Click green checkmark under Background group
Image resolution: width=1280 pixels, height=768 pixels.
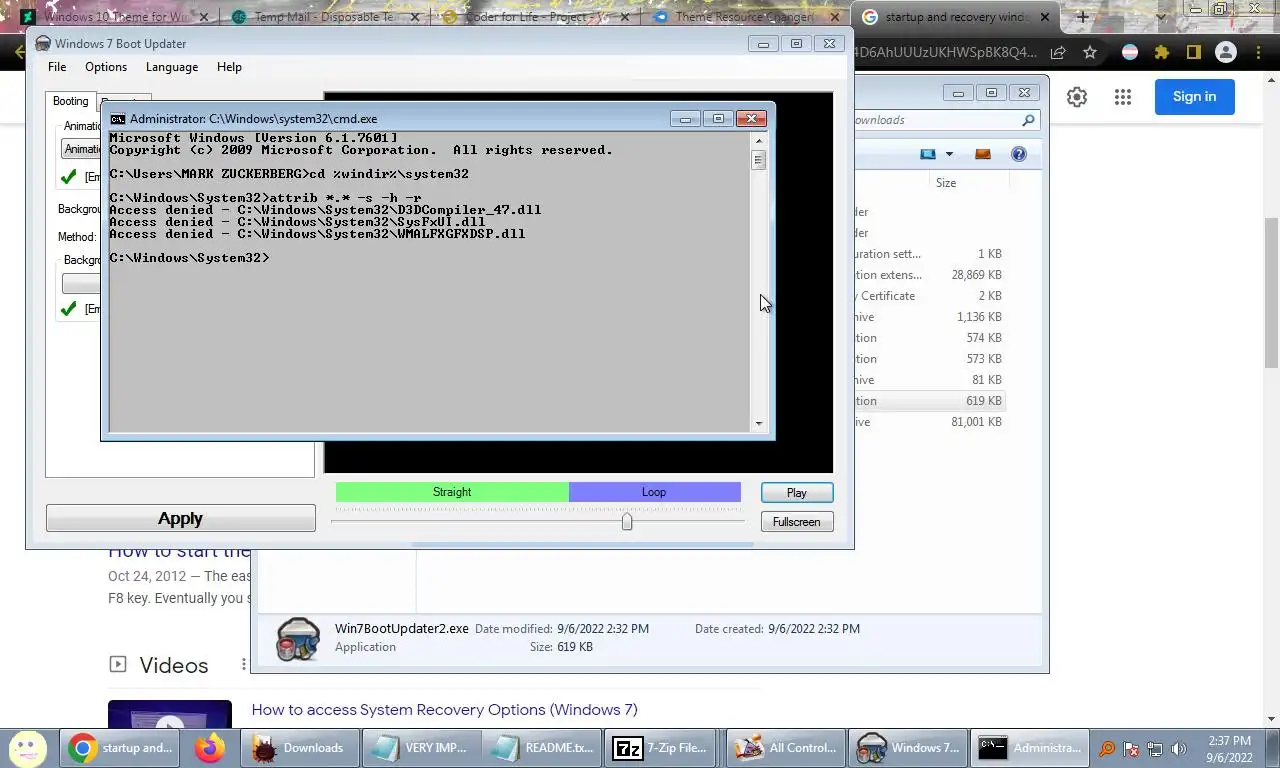(68, 309)
